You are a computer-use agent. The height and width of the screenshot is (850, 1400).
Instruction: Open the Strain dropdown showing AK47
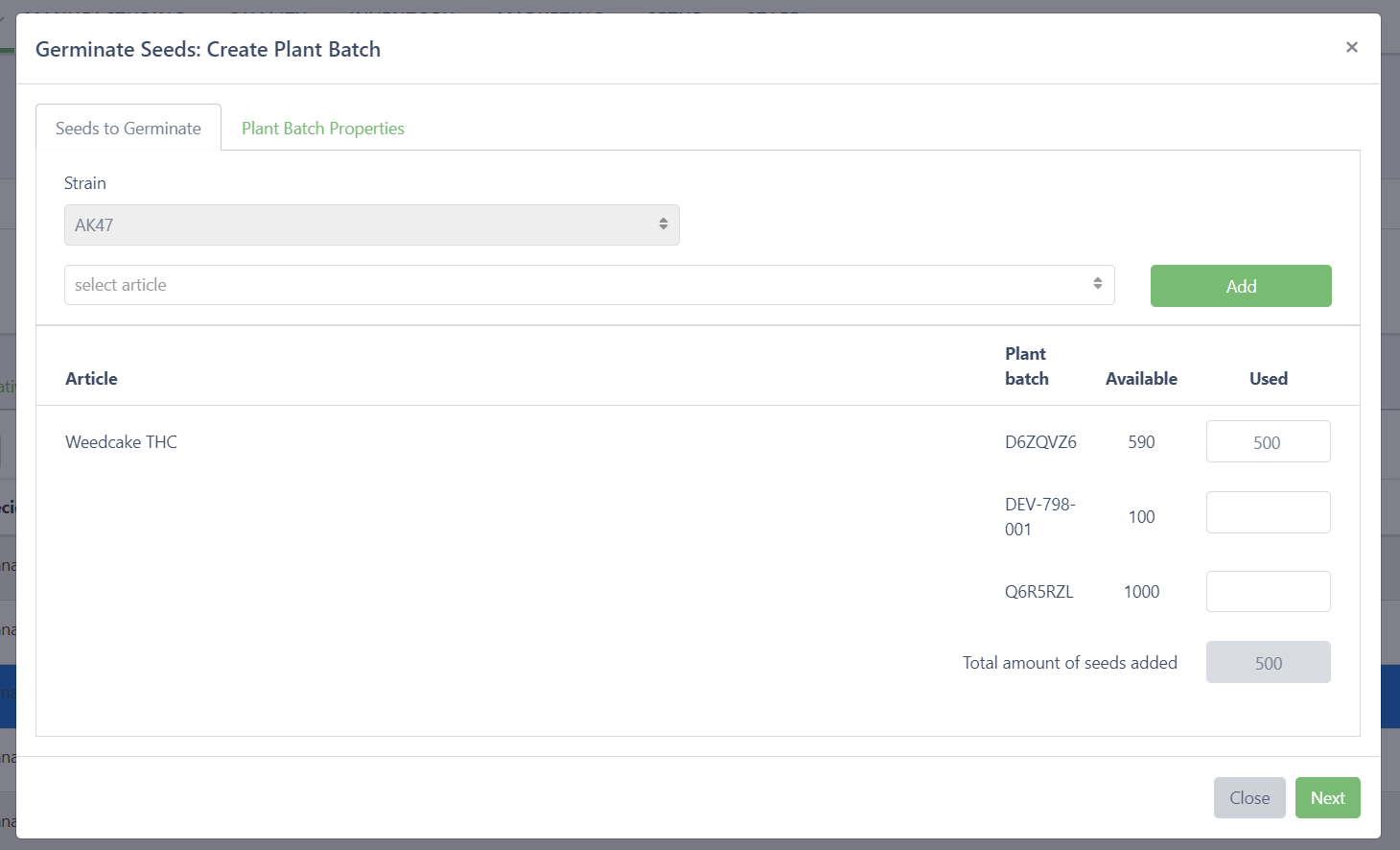(x=371, y=225)
